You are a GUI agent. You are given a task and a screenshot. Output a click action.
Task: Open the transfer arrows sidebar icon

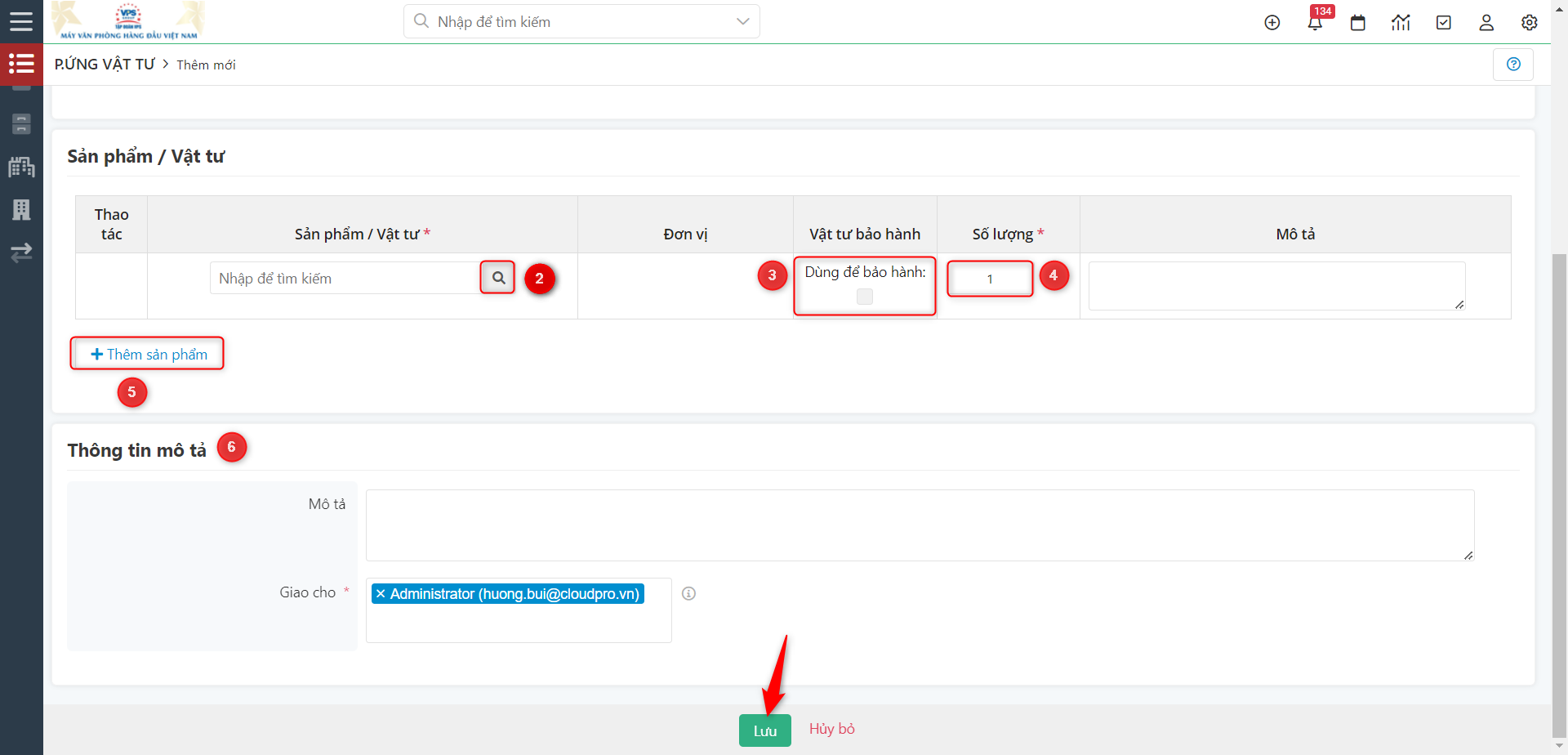[21, 252]
